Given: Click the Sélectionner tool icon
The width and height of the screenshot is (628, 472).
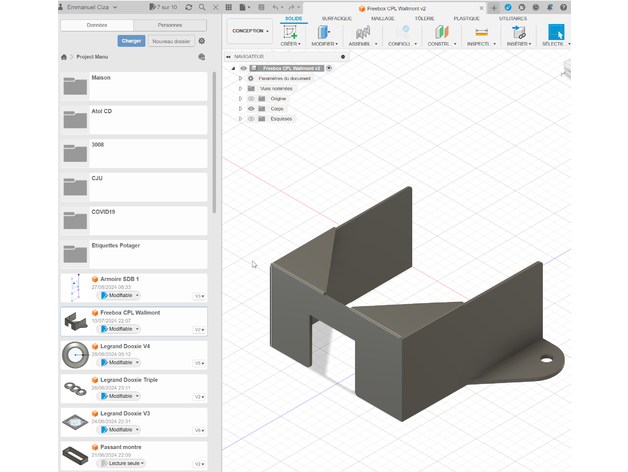Looking at the screenshot, I should point(555,32).
